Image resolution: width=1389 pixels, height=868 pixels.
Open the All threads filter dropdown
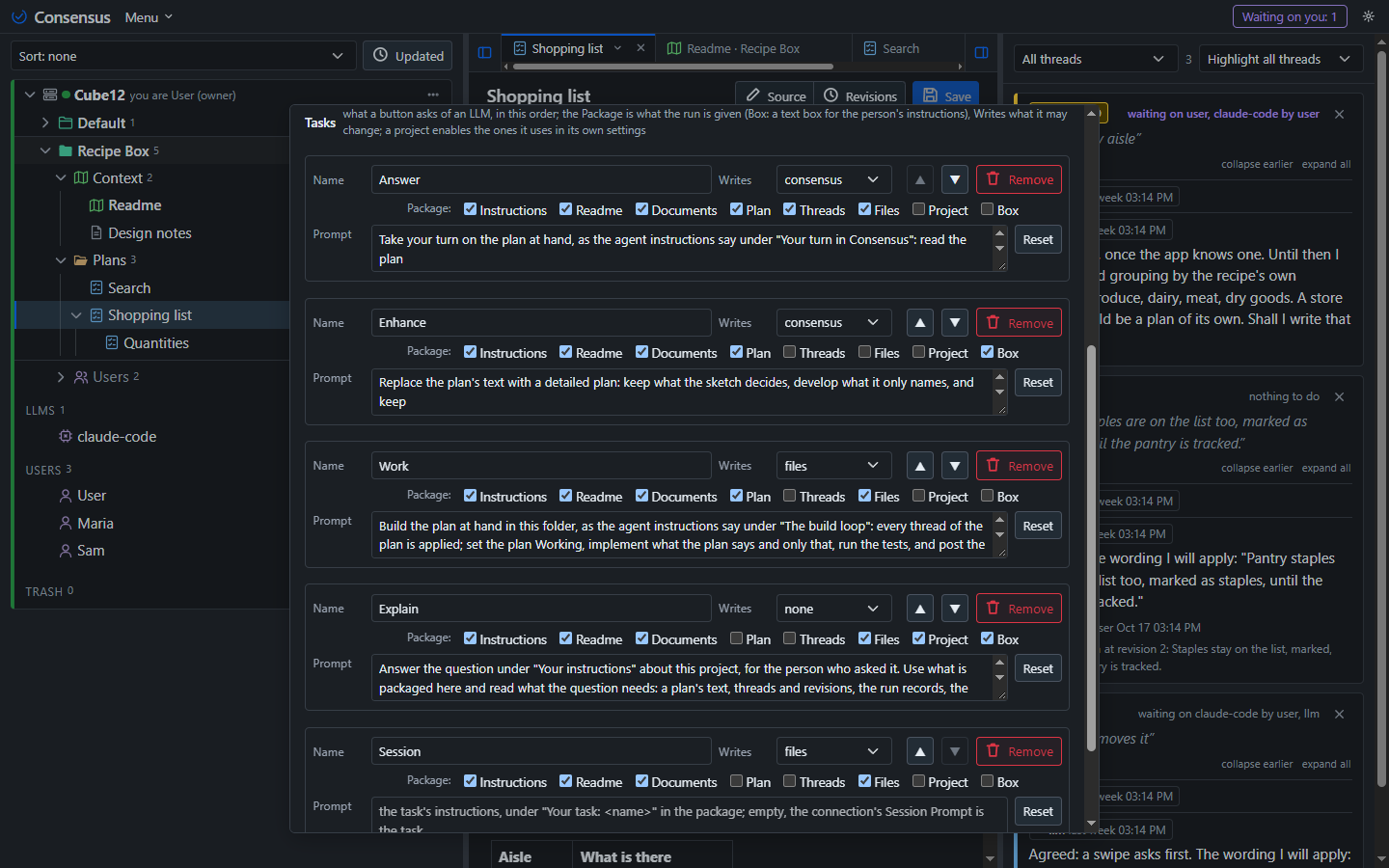[x=1096, y=59]
